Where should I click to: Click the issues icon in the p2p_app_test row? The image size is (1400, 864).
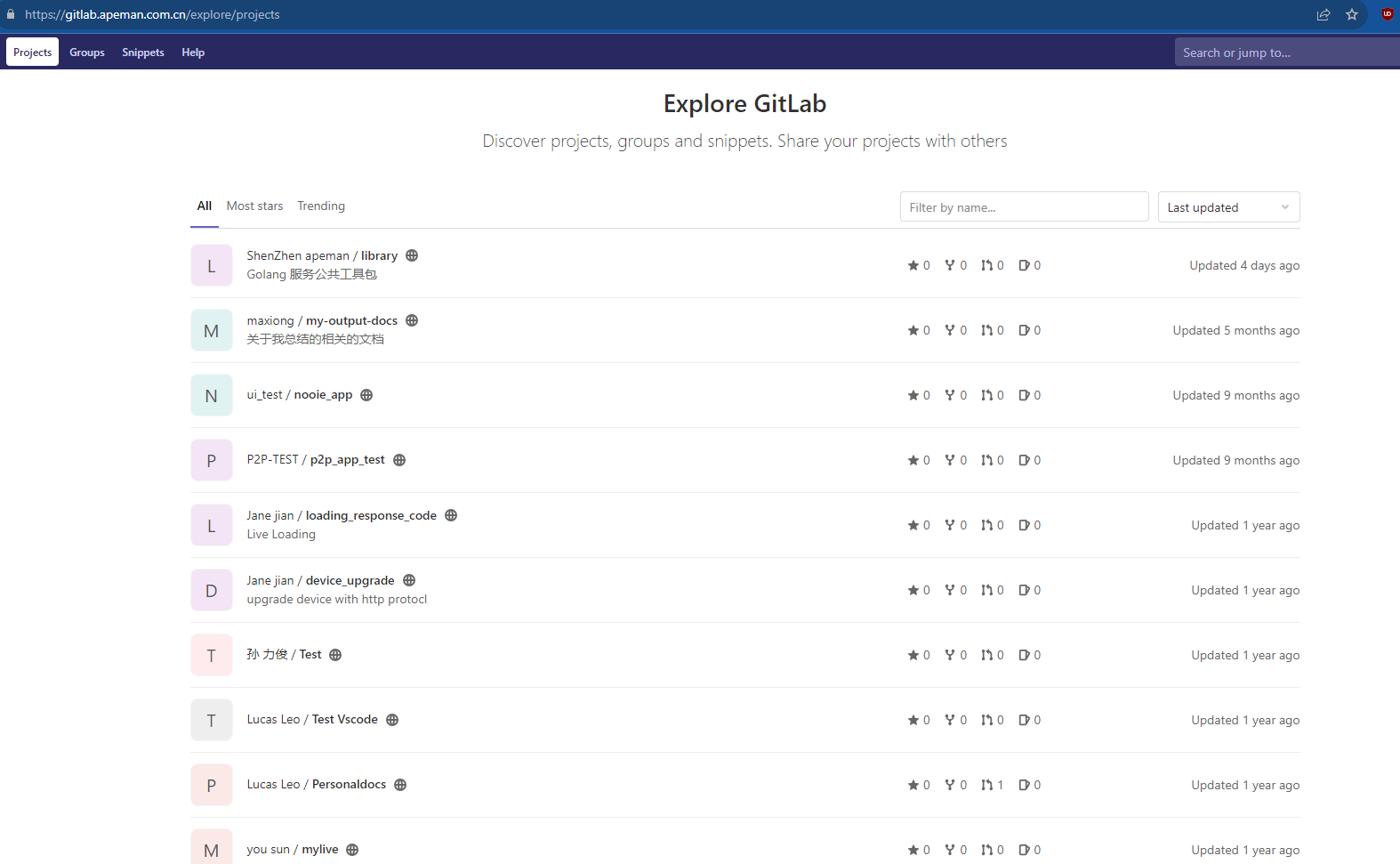click(1024, 460)
